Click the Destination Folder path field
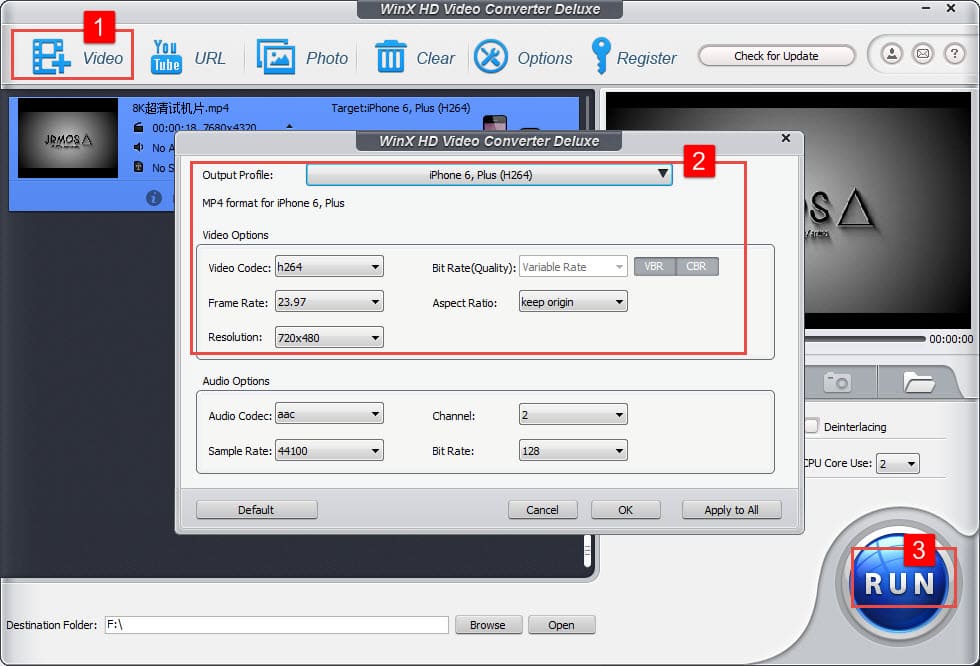This screenshot has height=666, width=980. [x=275, y=625]
